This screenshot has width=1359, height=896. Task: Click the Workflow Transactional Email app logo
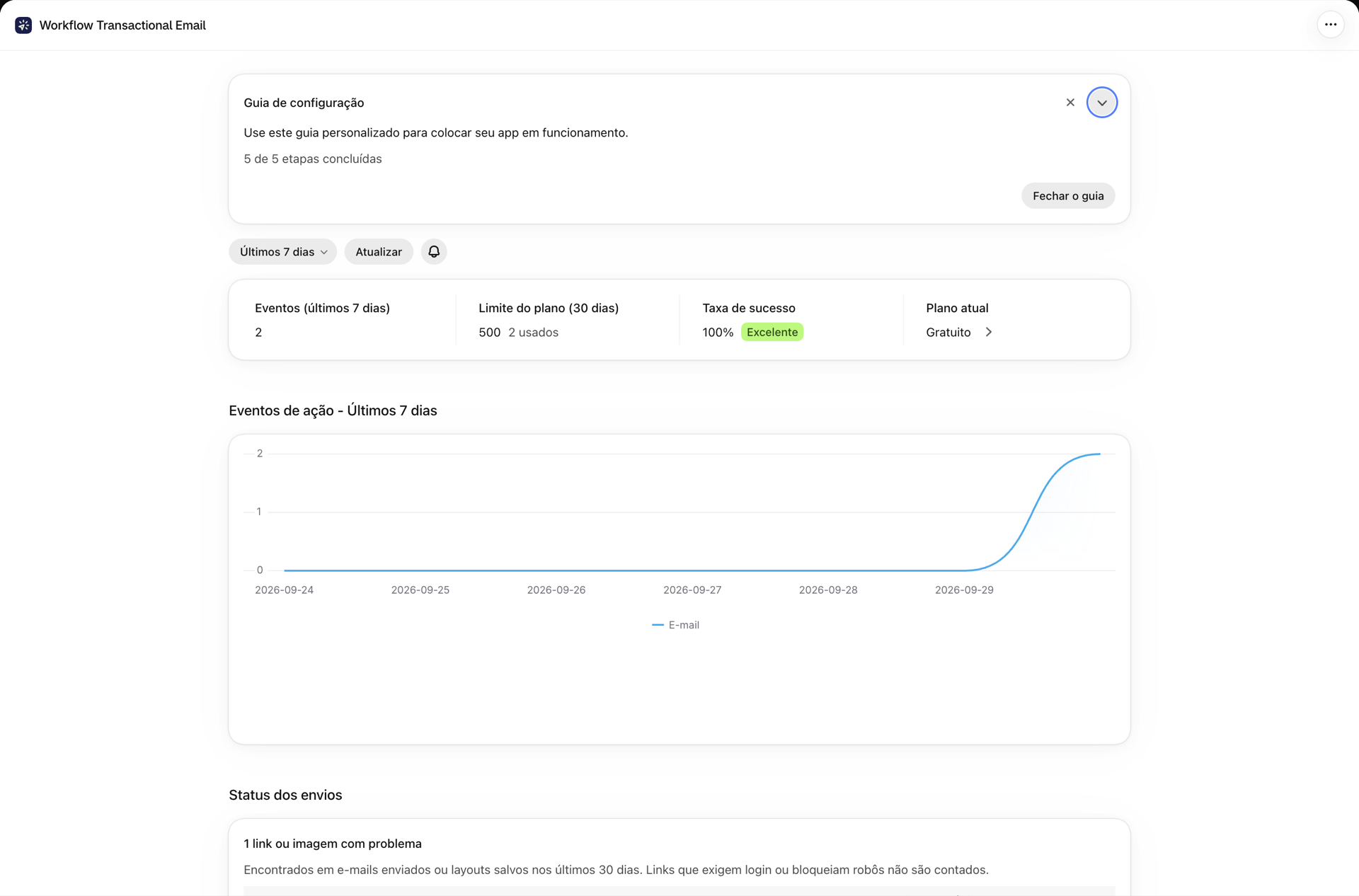pyautogui.click(x=23, y=25)
